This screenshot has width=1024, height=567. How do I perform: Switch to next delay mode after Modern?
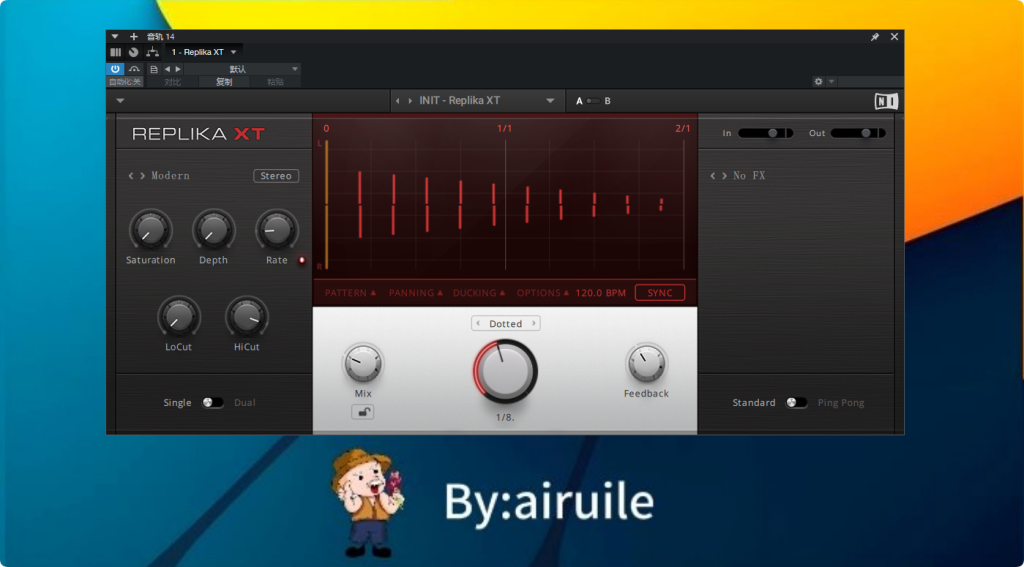coord(142,176)
